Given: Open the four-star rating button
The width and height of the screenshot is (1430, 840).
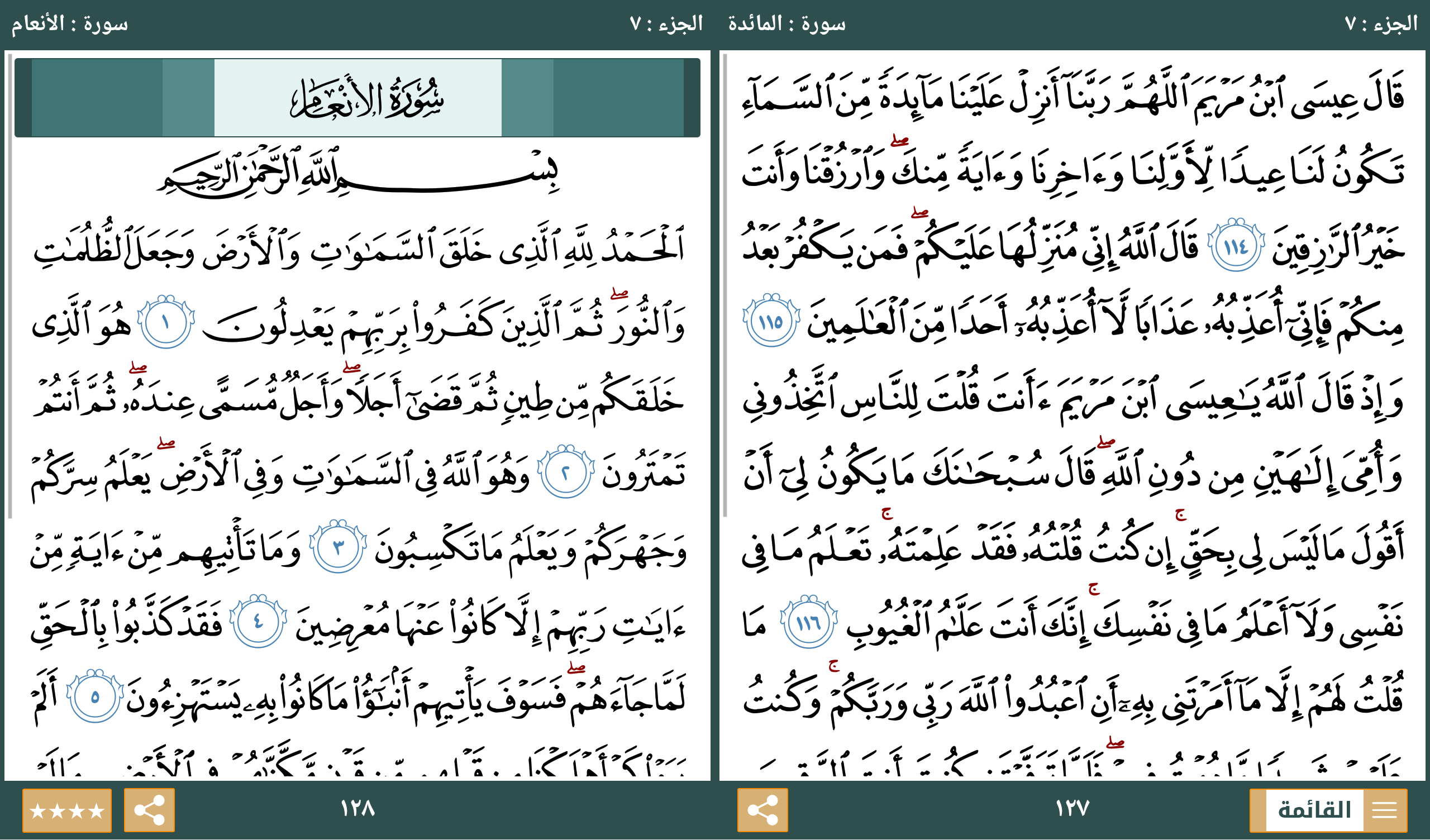Looking at the screenshot, I should pyautogui.click(x=66, y=810).
